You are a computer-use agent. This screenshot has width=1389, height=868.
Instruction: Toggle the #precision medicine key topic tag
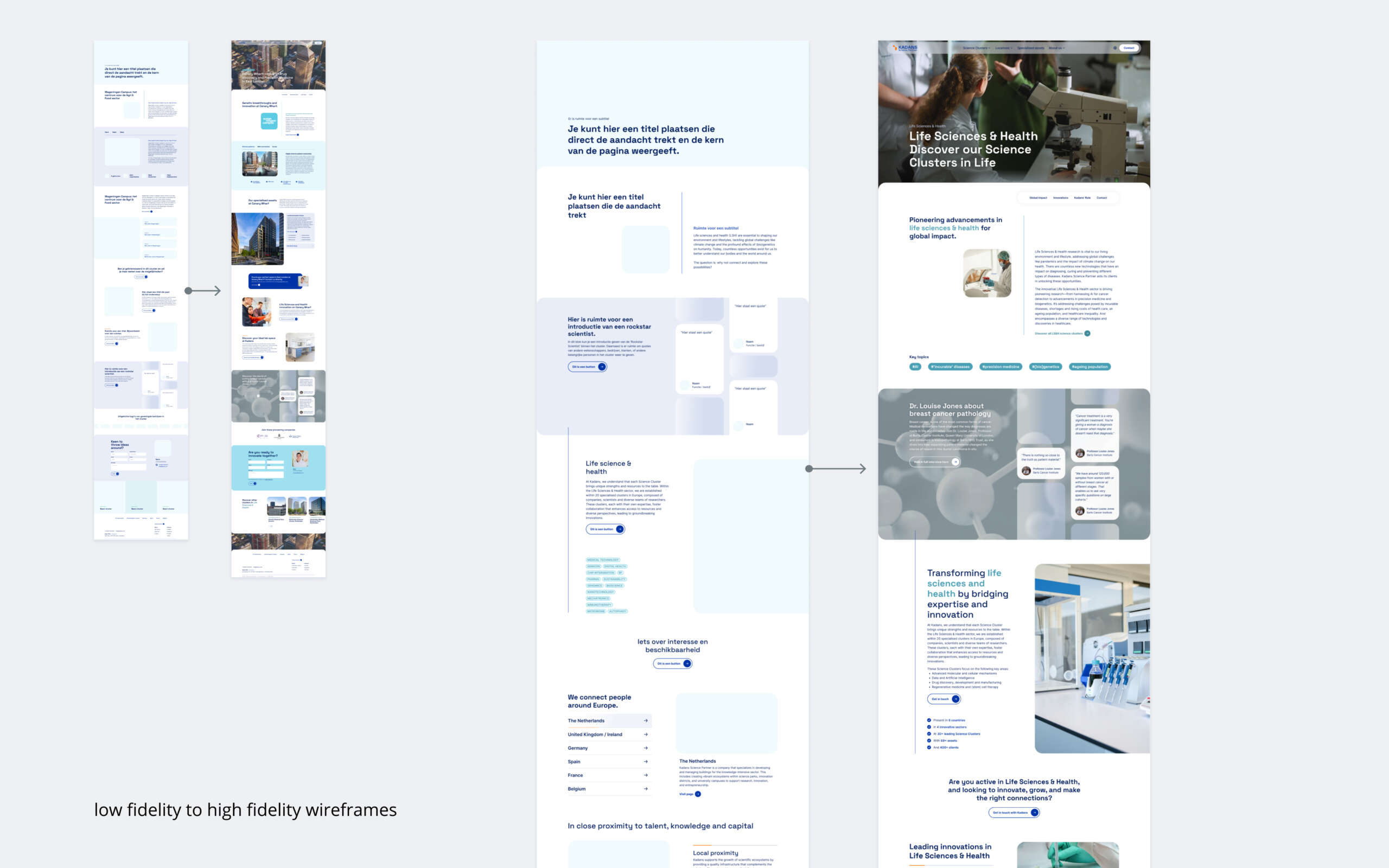[x=1001, y=367]
